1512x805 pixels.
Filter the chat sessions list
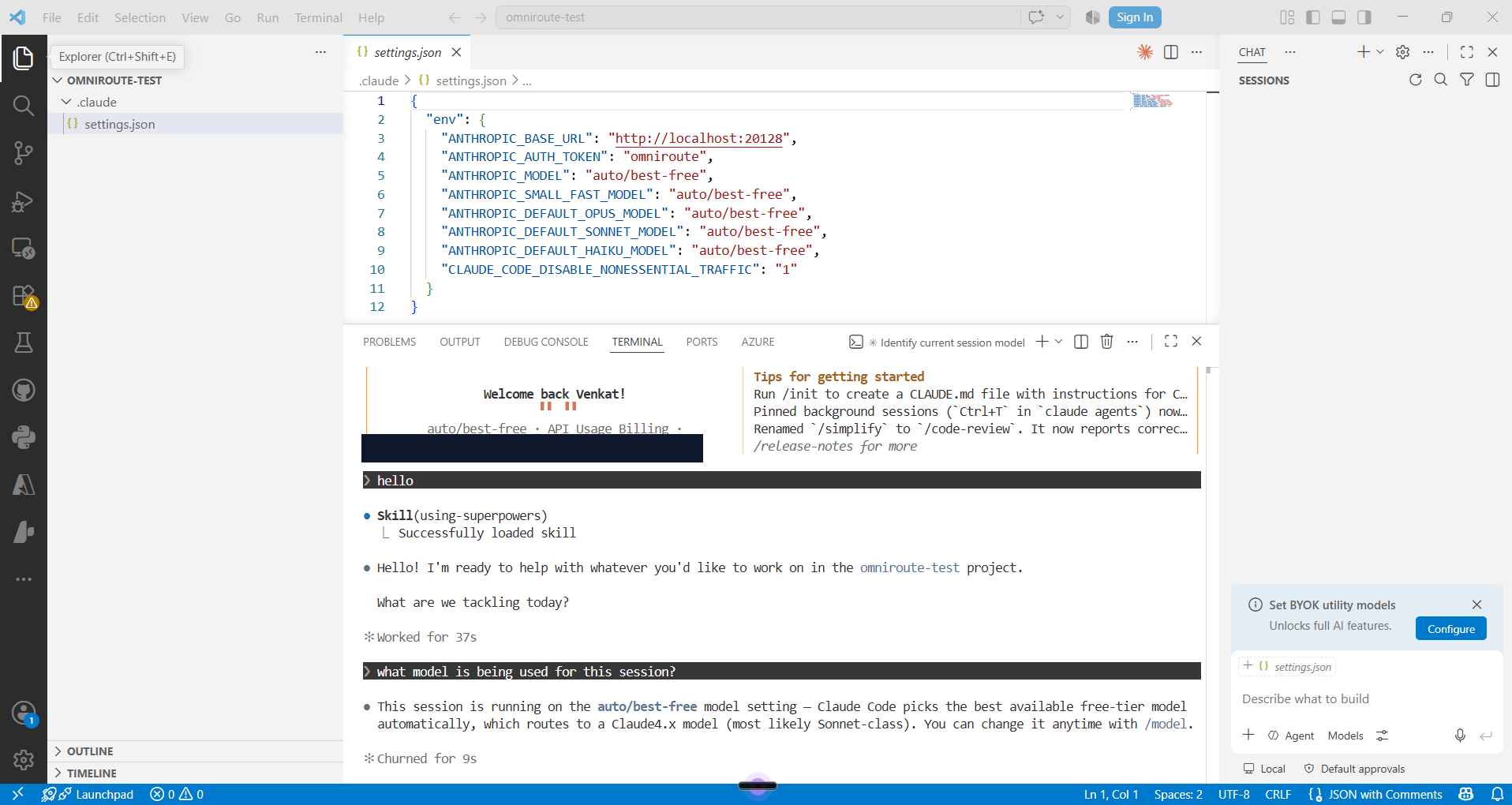click(x=1466, y=80)
